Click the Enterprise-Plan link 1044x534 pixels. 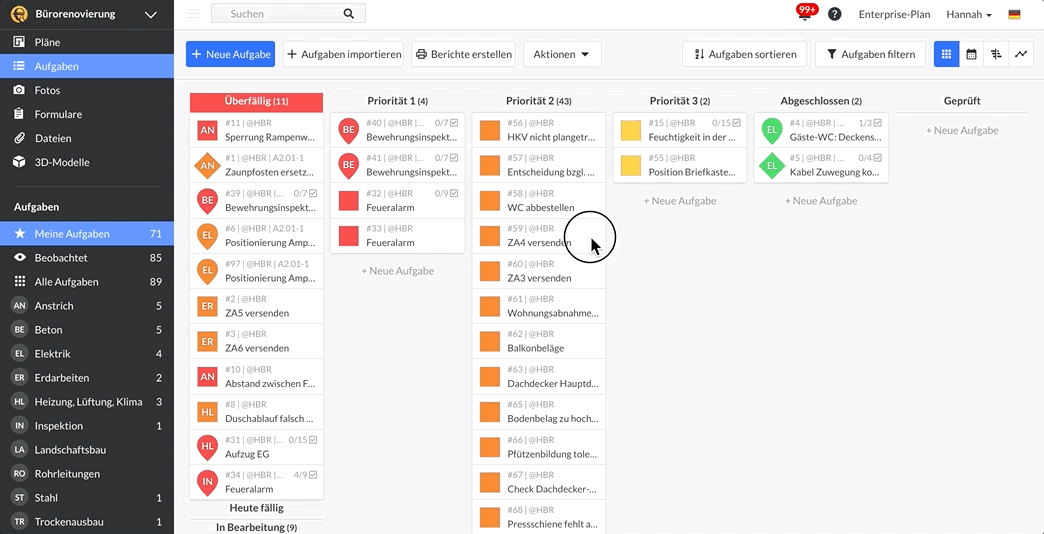coord(894,14)
